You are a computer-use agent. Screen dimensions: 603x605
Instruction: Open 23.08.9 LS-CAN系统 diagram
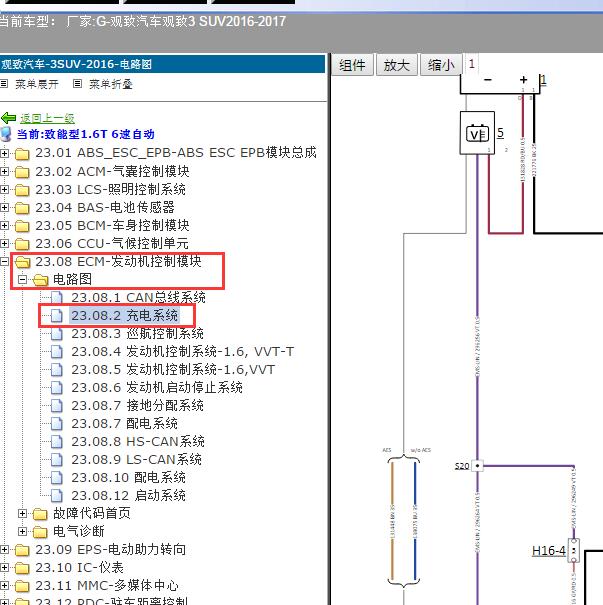click(137, 460)
